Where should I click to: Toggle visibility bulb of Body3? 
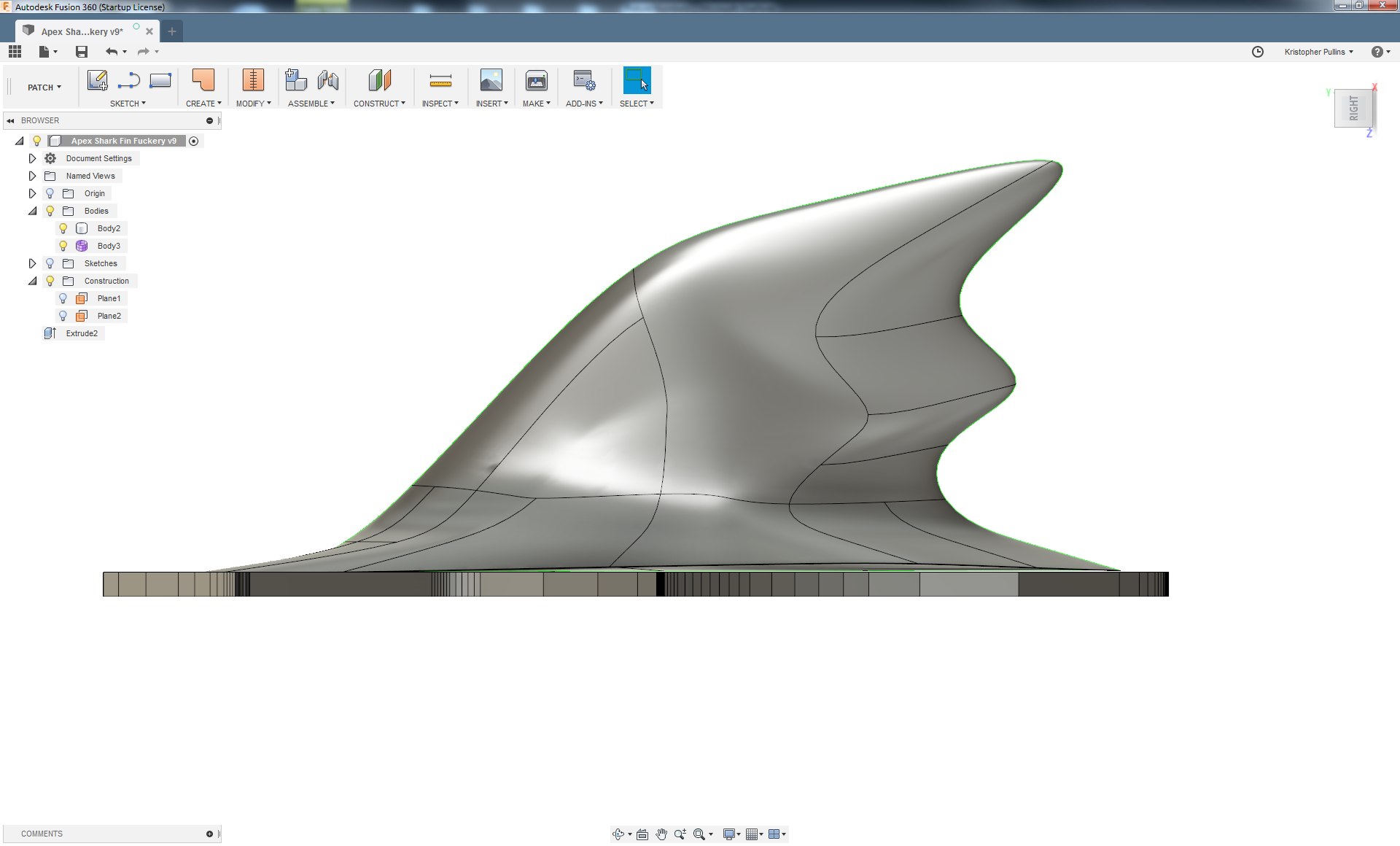click(x=63, y=246)
